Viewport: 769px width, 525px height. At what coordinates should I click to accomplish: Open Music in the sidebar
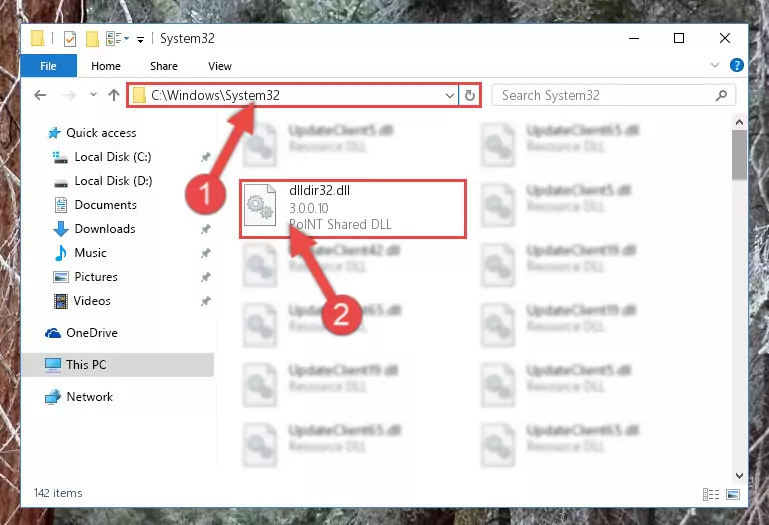(x=90, y=253)
